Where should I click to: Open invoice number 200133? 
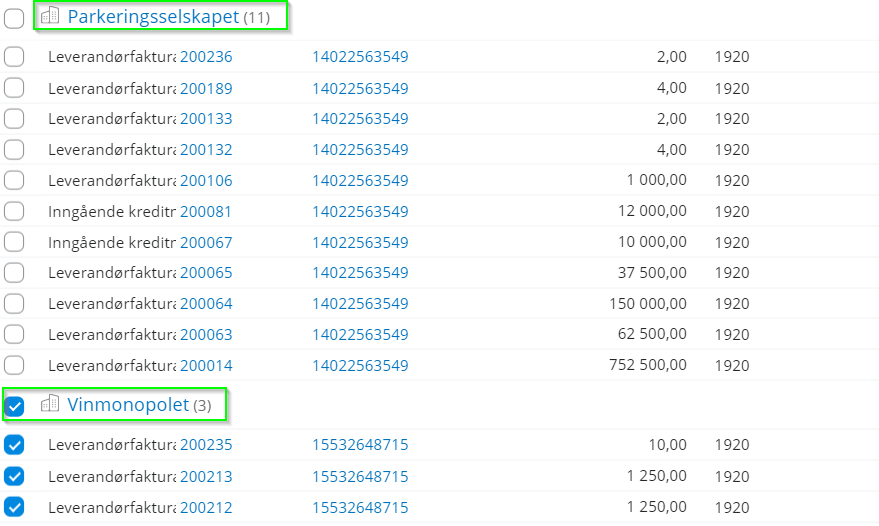click(206, 119)
